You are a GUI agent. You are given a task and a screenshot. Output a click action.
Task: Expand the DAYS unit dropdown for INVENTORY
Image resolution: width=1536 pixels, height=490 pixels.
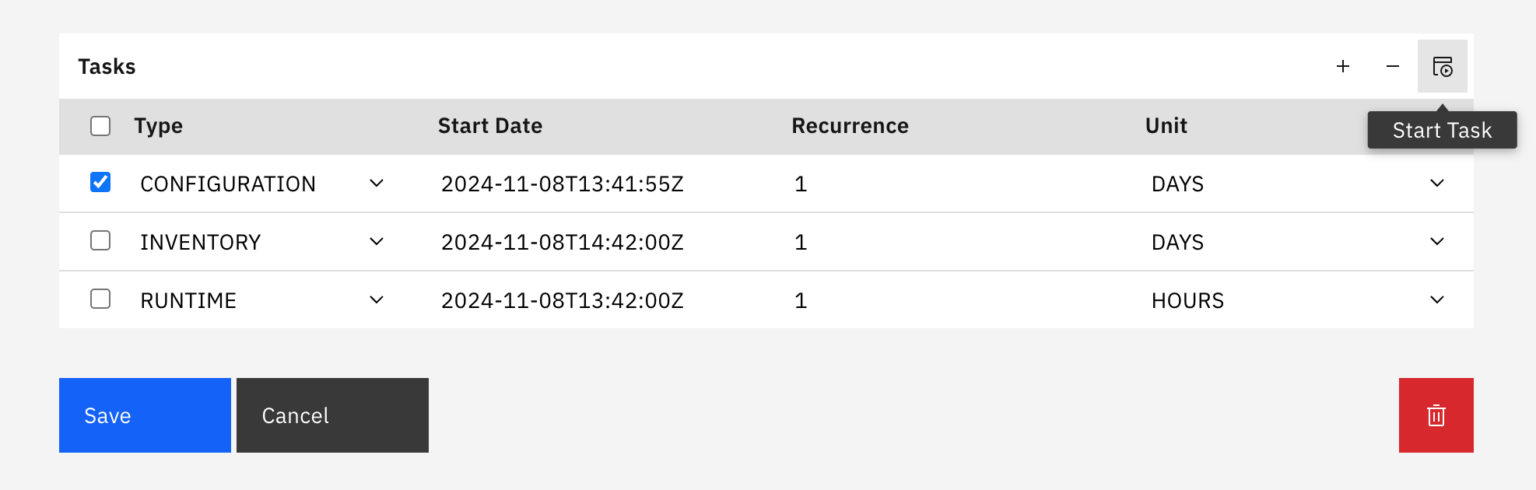click(x=1437, y=242)
